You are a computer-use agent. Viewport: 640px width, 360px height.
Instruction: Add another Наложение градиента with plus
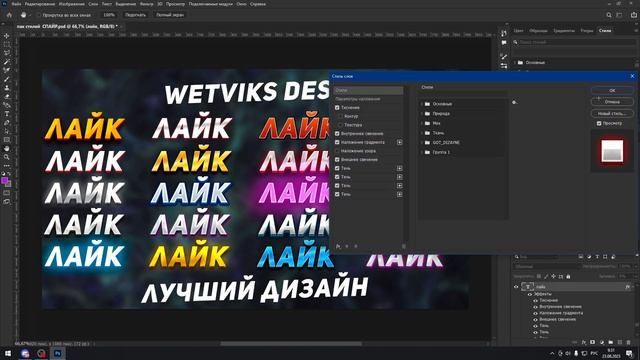pyautogui.click(x=399, y=142)
